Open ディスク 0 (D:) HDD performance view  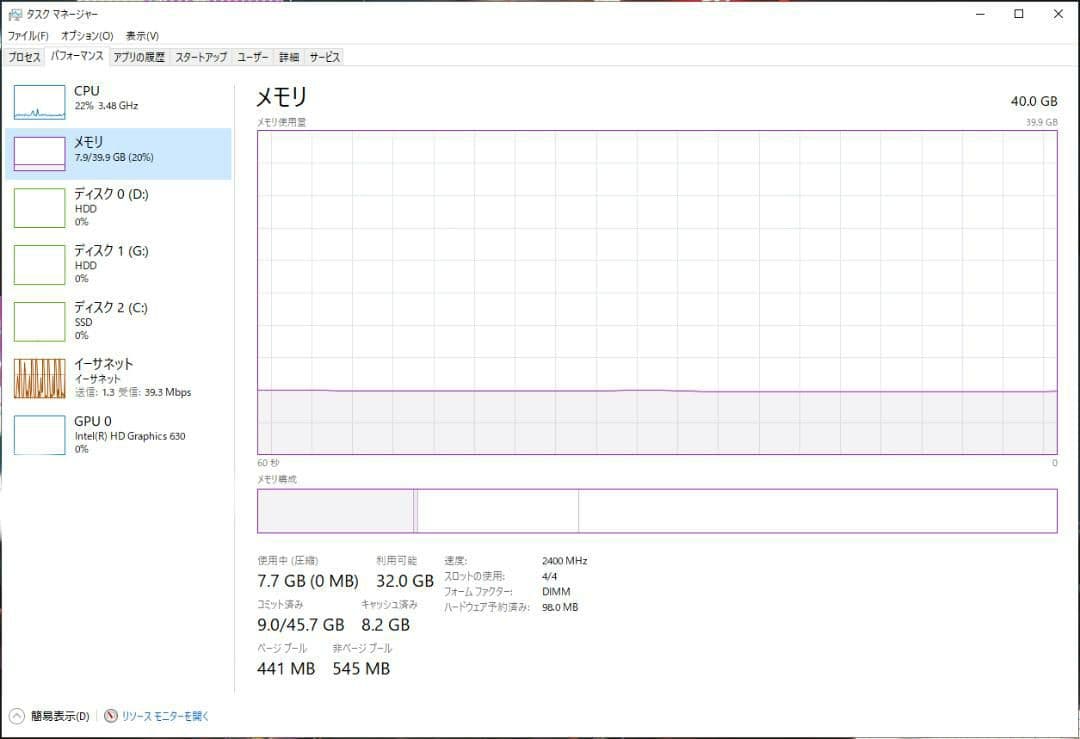120,207
